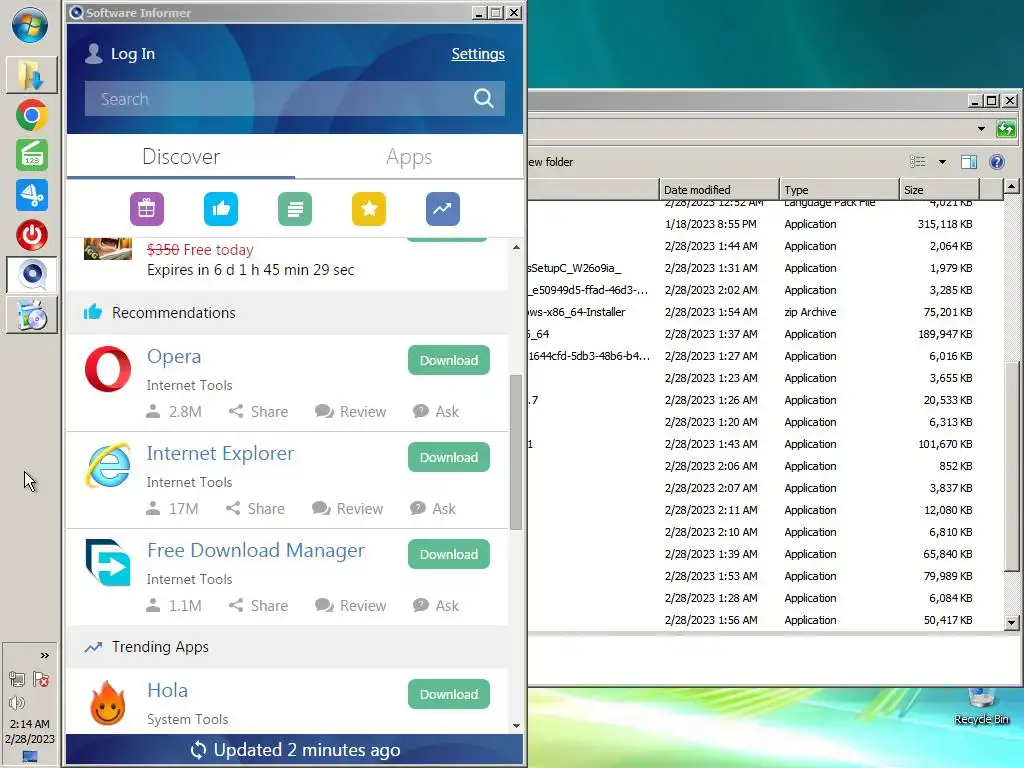The height and width of the screenshot is (768, 1024).
Task: Click the volume speaker tray icon
Action: (17, 703)
